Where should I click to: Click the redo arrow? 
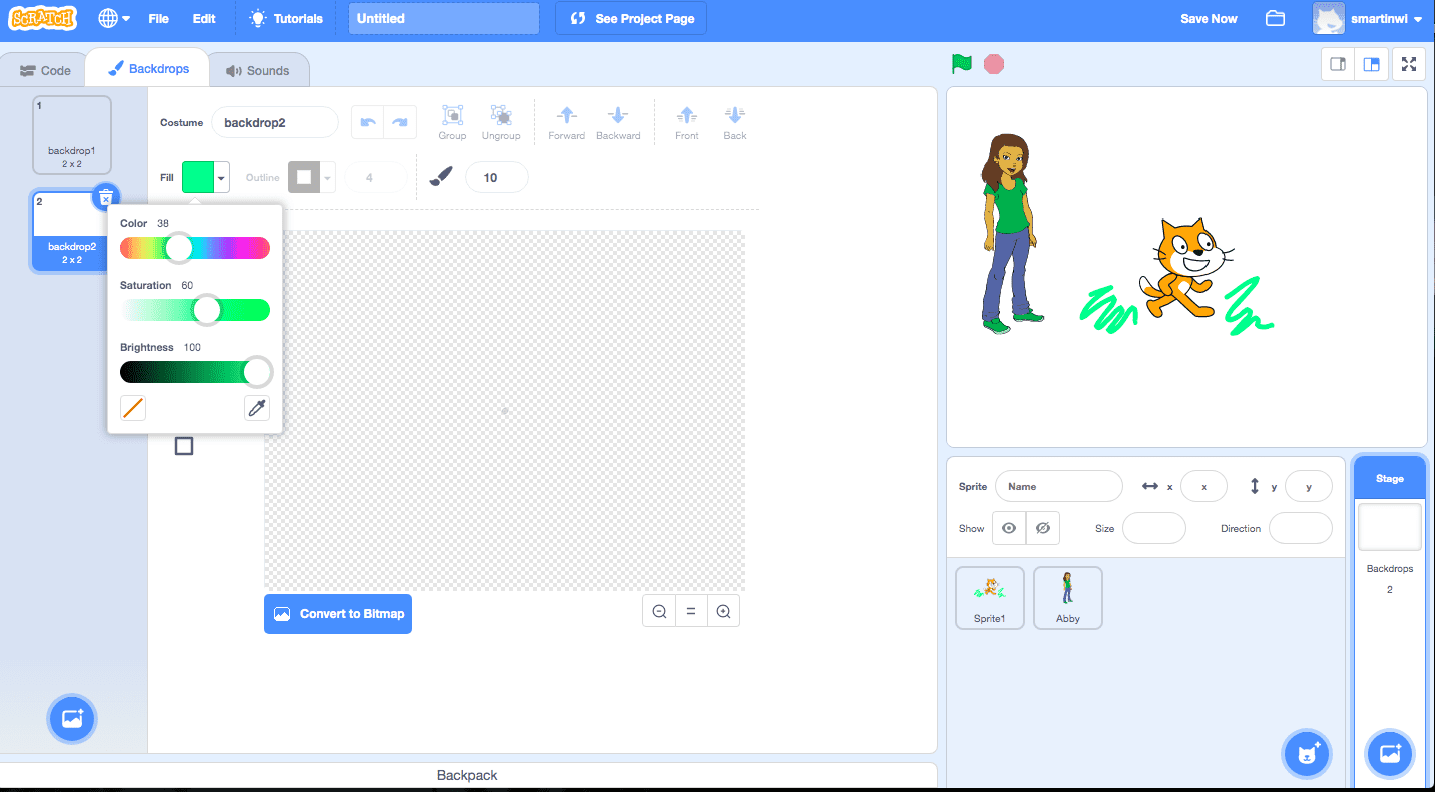click(399, 122)
